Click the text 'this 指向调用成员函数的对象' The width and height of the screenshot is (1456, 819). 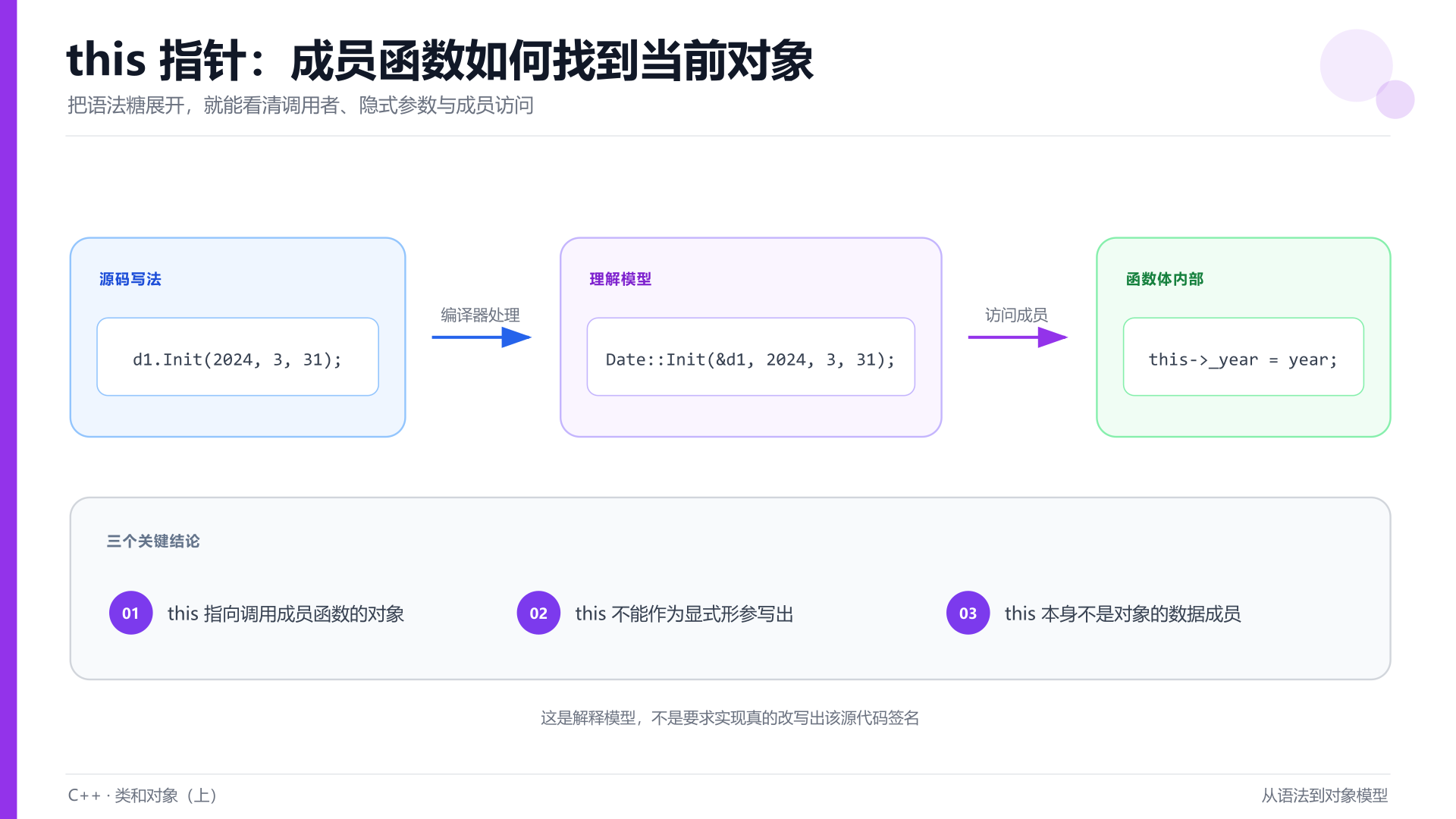(286, 613)
